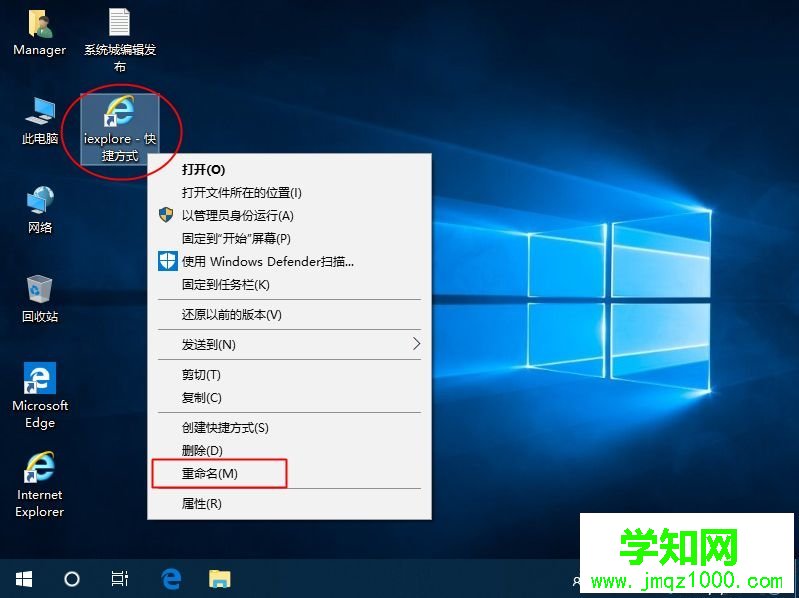This screenshot has height=598, width=799.
Task: Choose 打开(O) in the context menu
Action: point(289,170)
